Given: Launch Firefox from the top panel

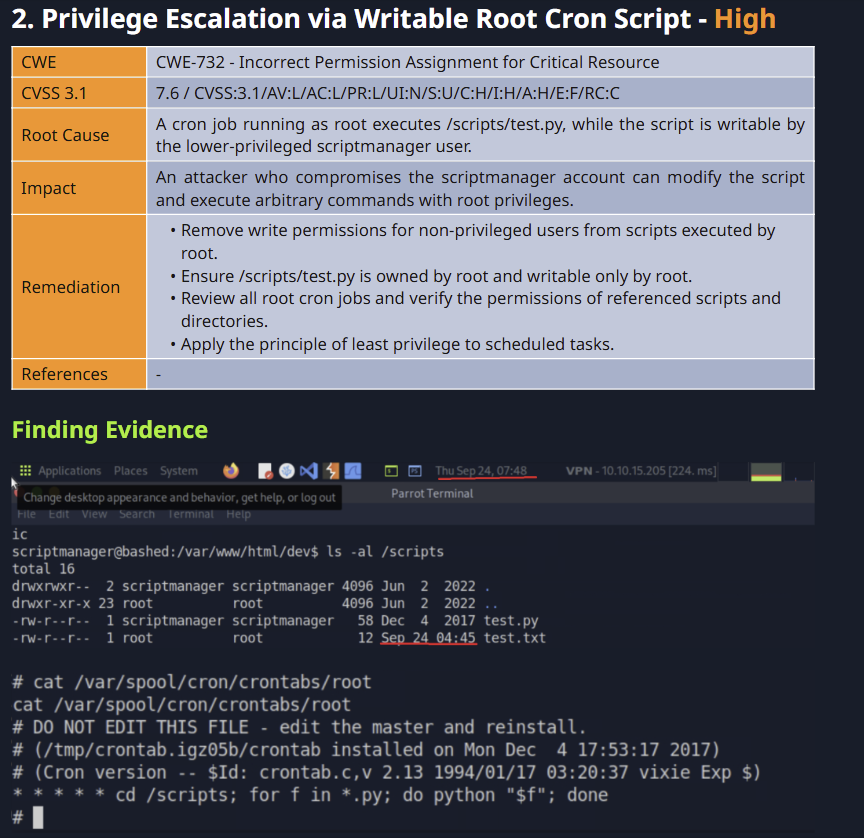Looking at the screenshot, I should [231, 471].
